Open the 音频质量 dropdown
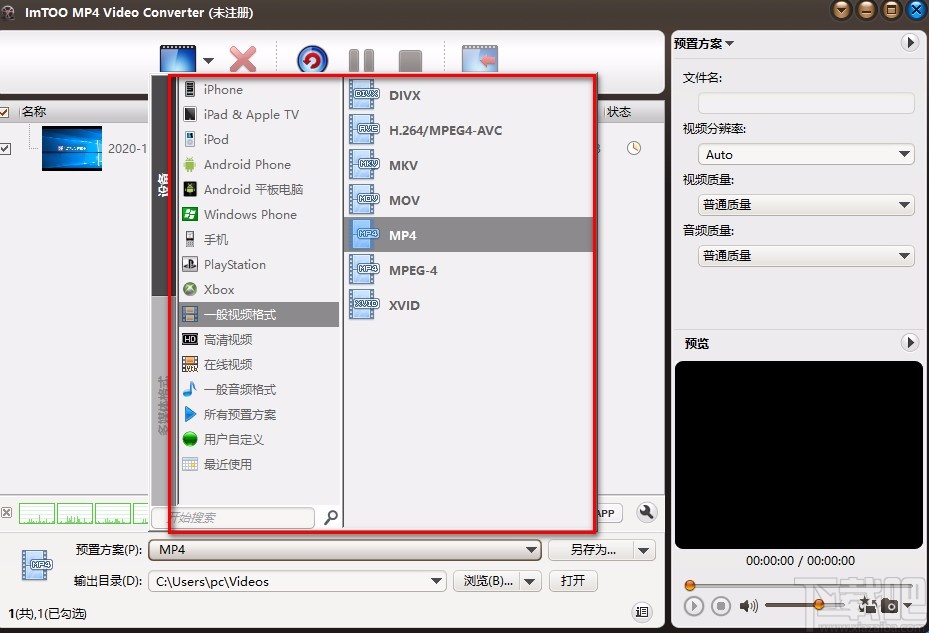929x633 pixels. pos(806,256)
